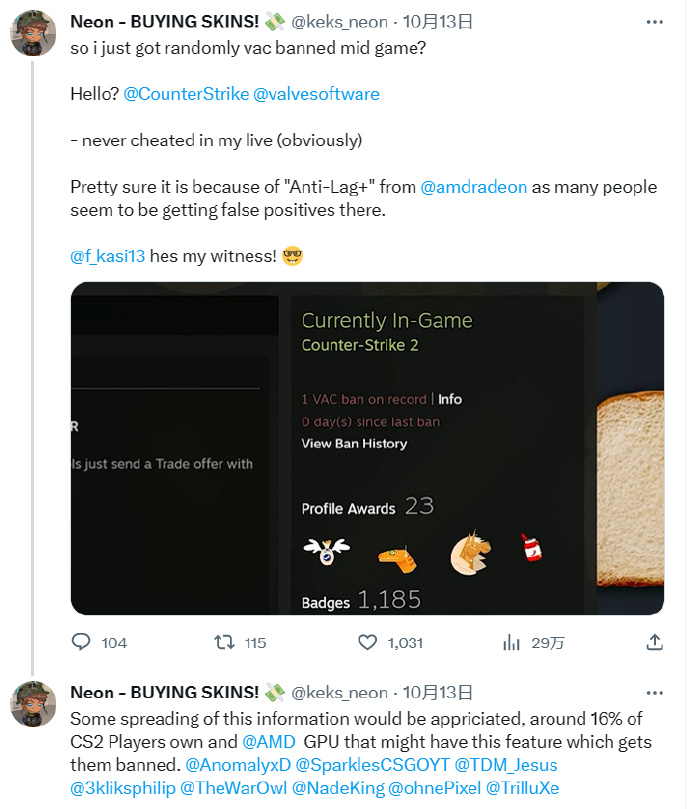This screenshot has height=809, width=690.
Task: Click the @AMD mention in second tweet
Action: coord(269,742)
